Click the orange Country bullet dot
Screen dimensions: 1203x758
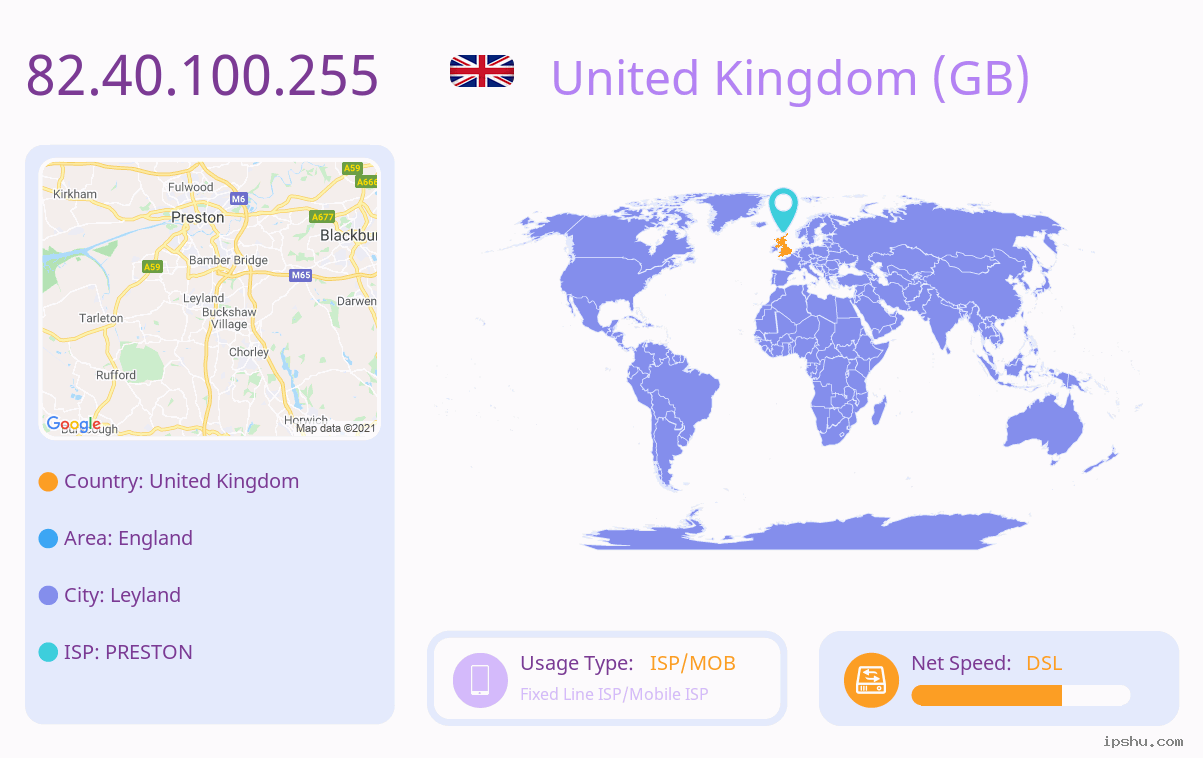click(48, 482)
